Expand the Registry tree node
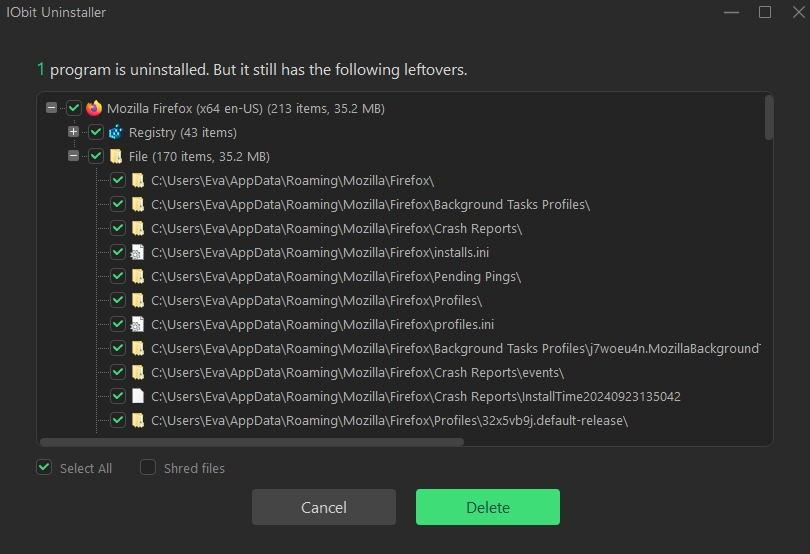 point(73,132)
